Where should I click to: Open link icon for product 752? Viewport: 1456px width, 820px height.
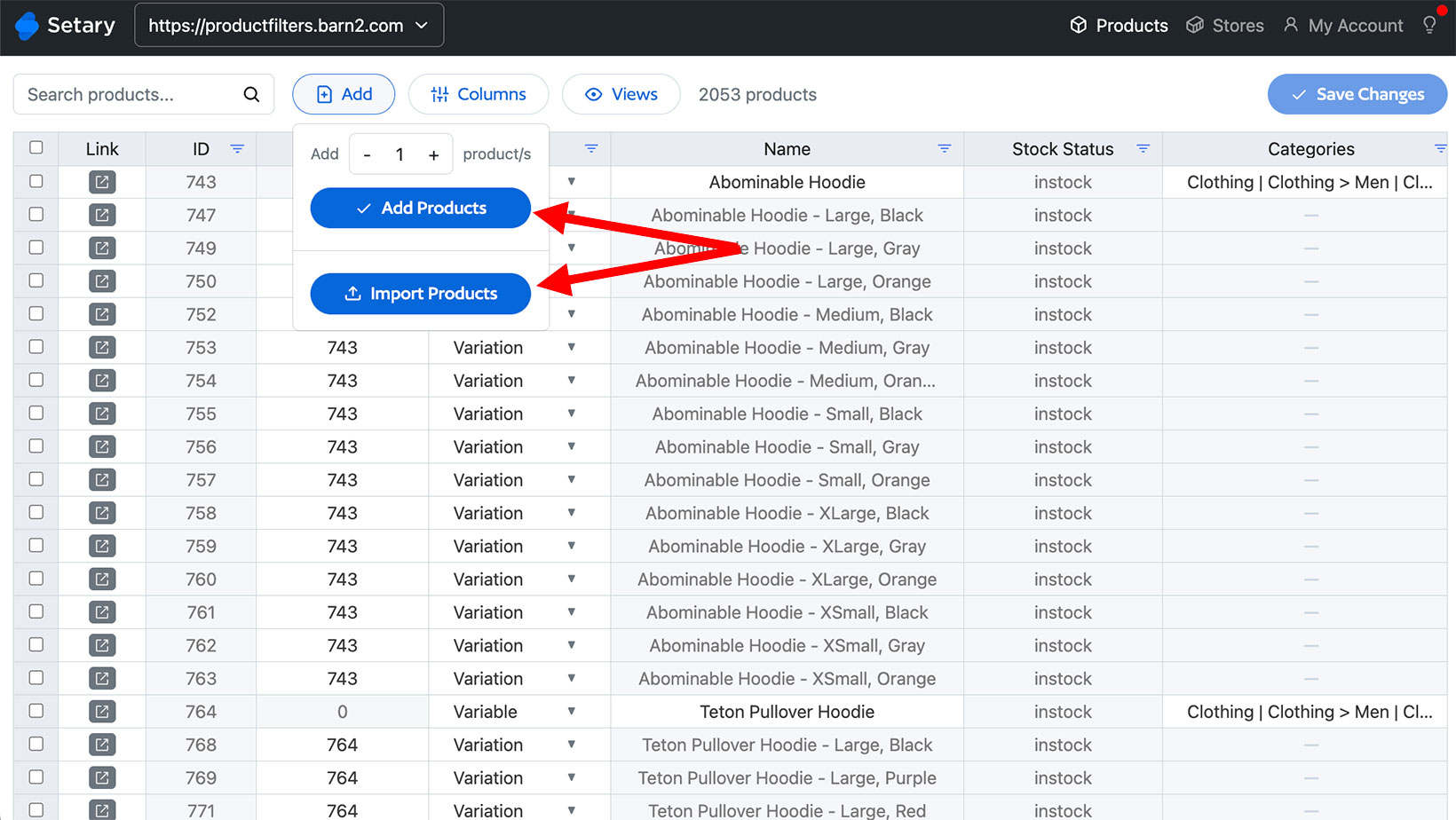pyautogui.click(x=102, y=314)
